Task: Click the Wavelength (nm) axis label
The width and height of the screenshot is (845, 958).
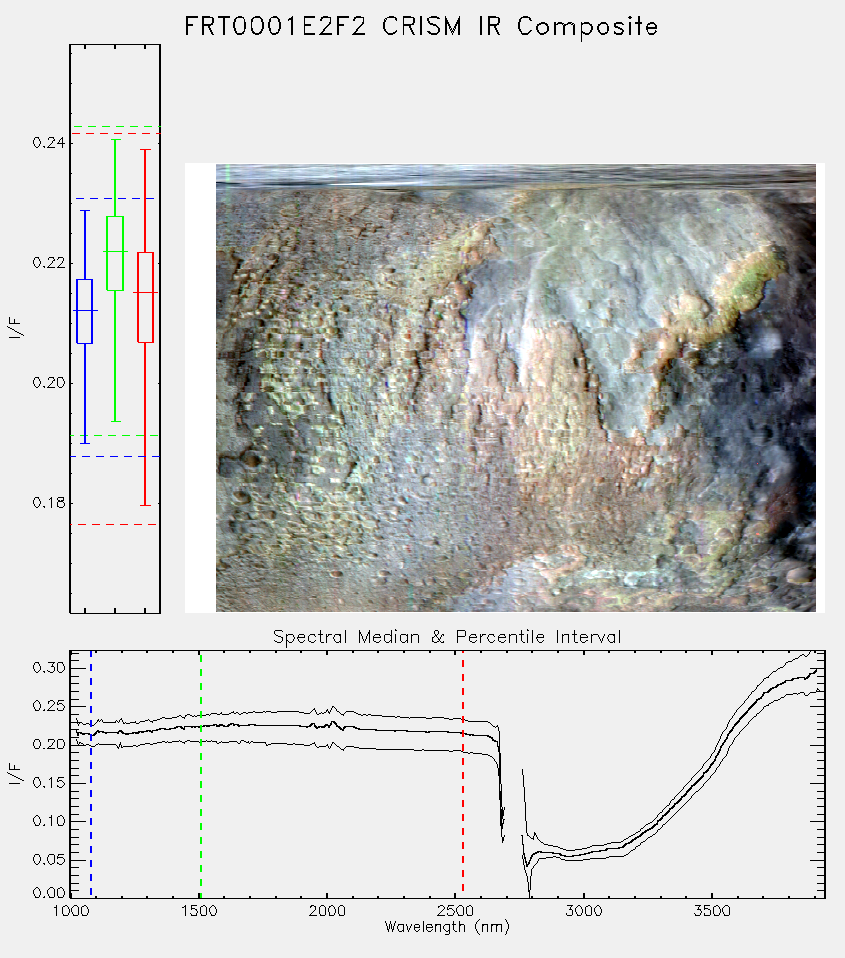Action: click(447, 927)
